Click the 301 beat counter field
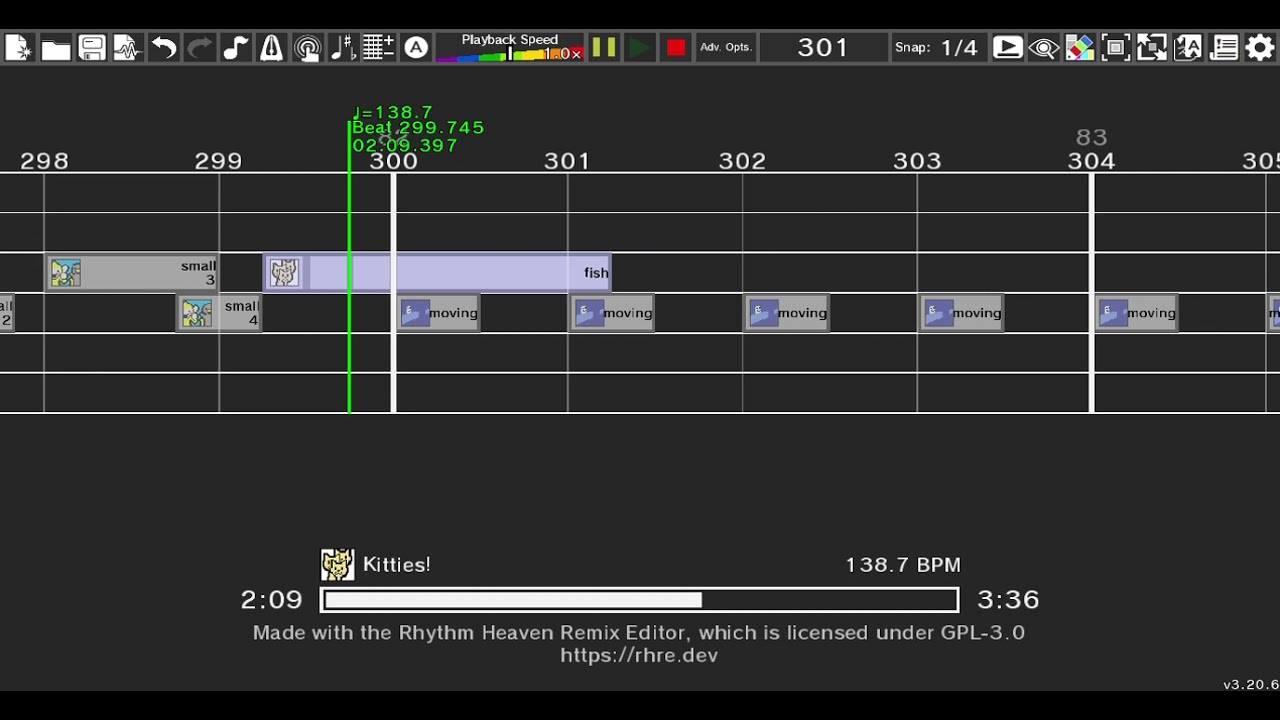Screen dimensions: 1280x720 coord(823,48)
